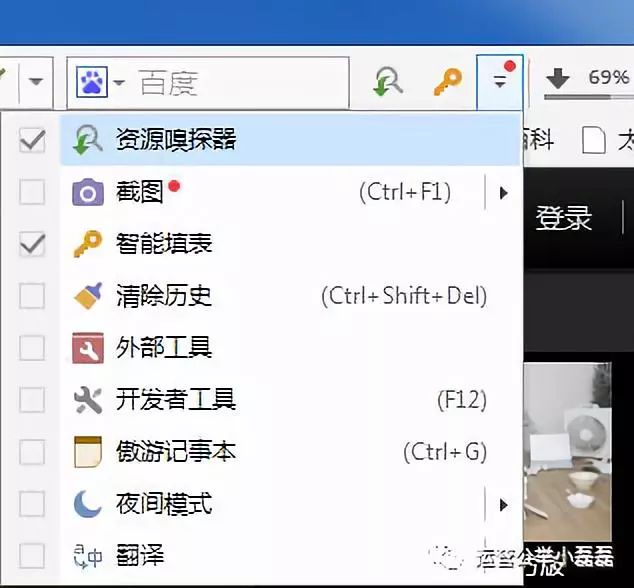Open 傲游记事本 from the menu
The image size is (634, 588).
290,452
